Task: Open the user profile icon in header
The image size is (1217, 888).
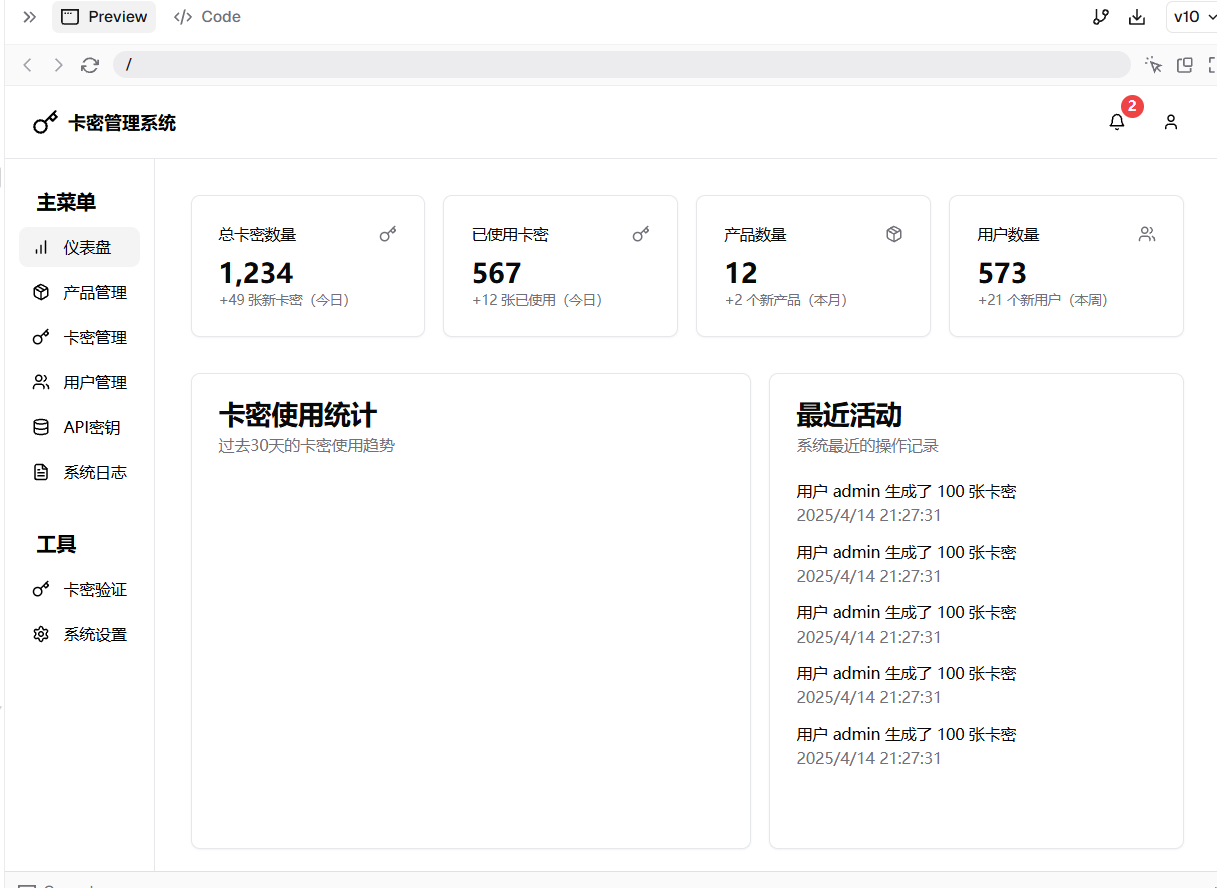Action: tap(1170, 122)
